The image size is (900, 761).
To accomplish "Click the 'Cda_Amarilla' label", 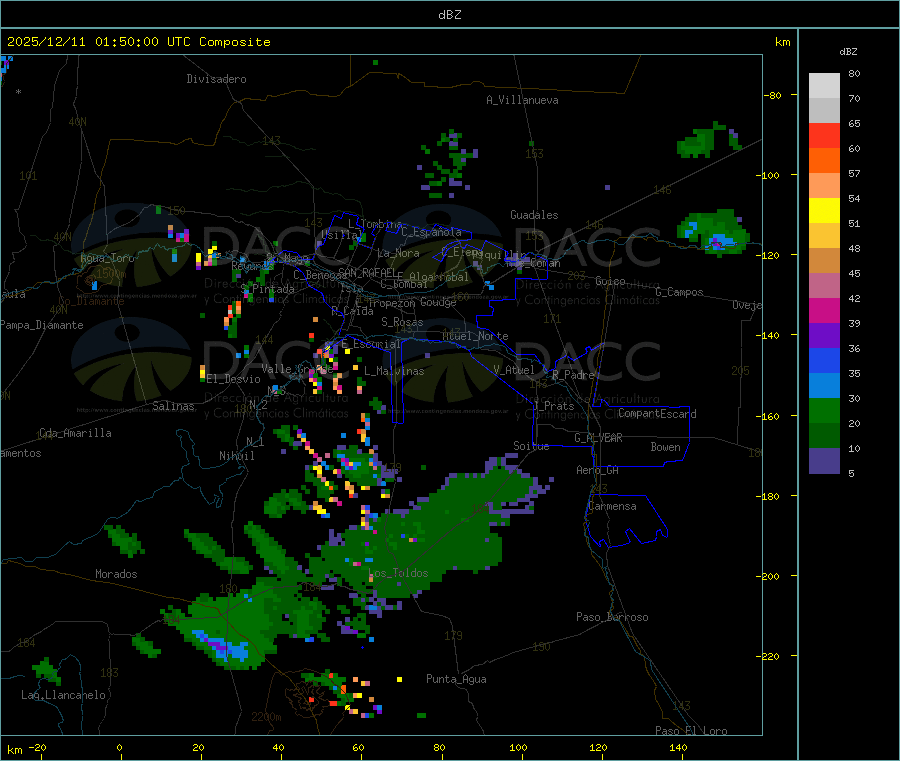I will (x=75, y=433).
